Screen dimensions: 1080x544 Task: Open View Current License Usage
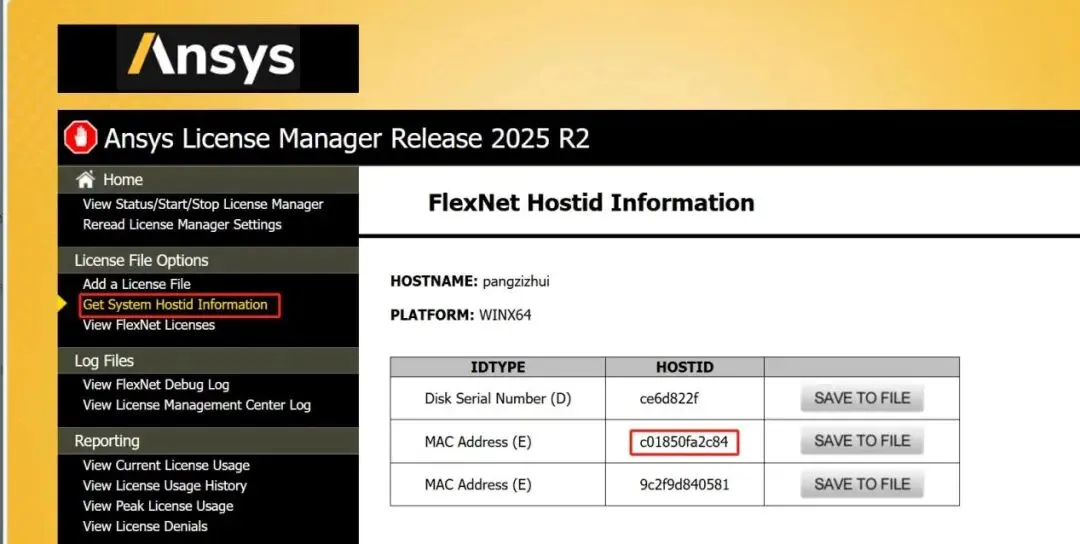coord(166,465)
